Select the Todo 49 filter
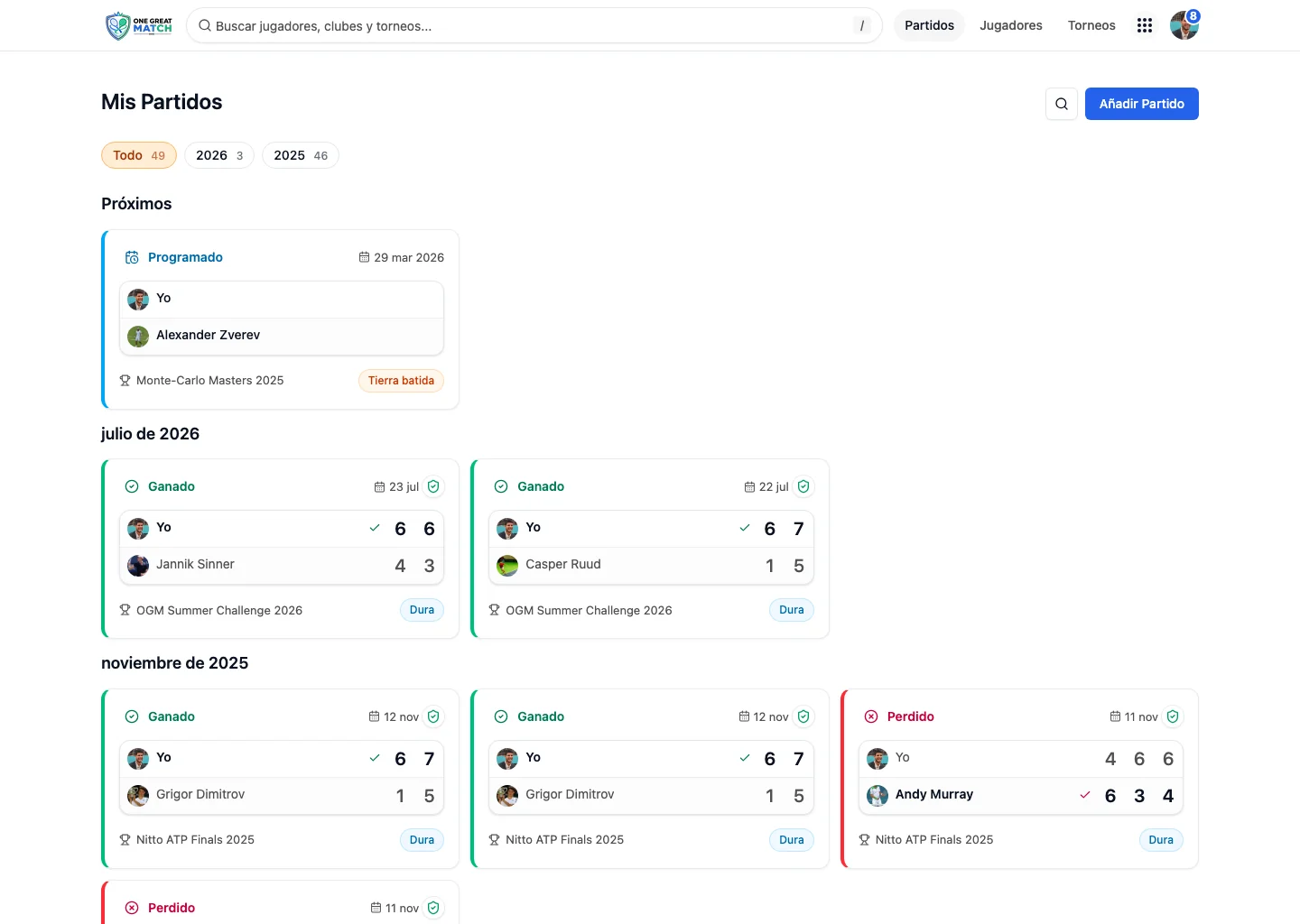 pyautogui.click(x=139, y=155)
